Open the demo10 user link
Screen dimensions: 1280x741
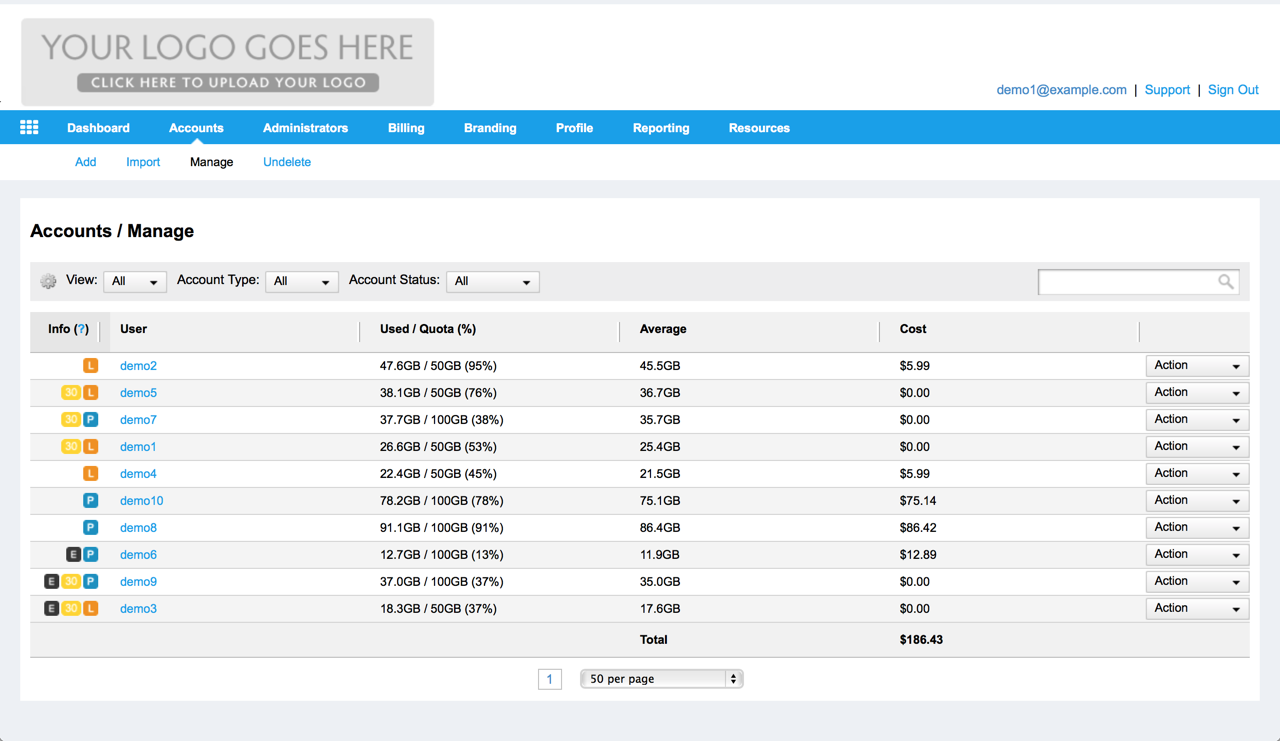pos(142,501)
